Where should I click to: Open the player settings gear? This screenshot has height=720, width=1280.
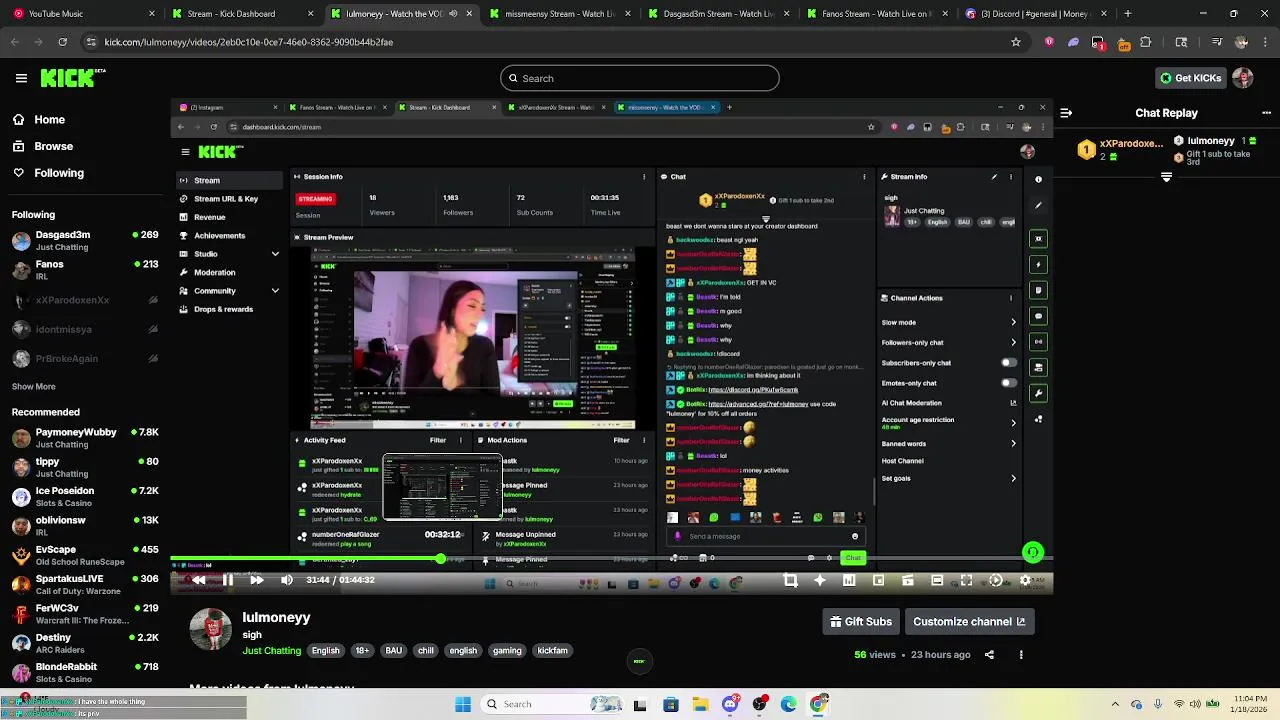(x=1025, y=580)
